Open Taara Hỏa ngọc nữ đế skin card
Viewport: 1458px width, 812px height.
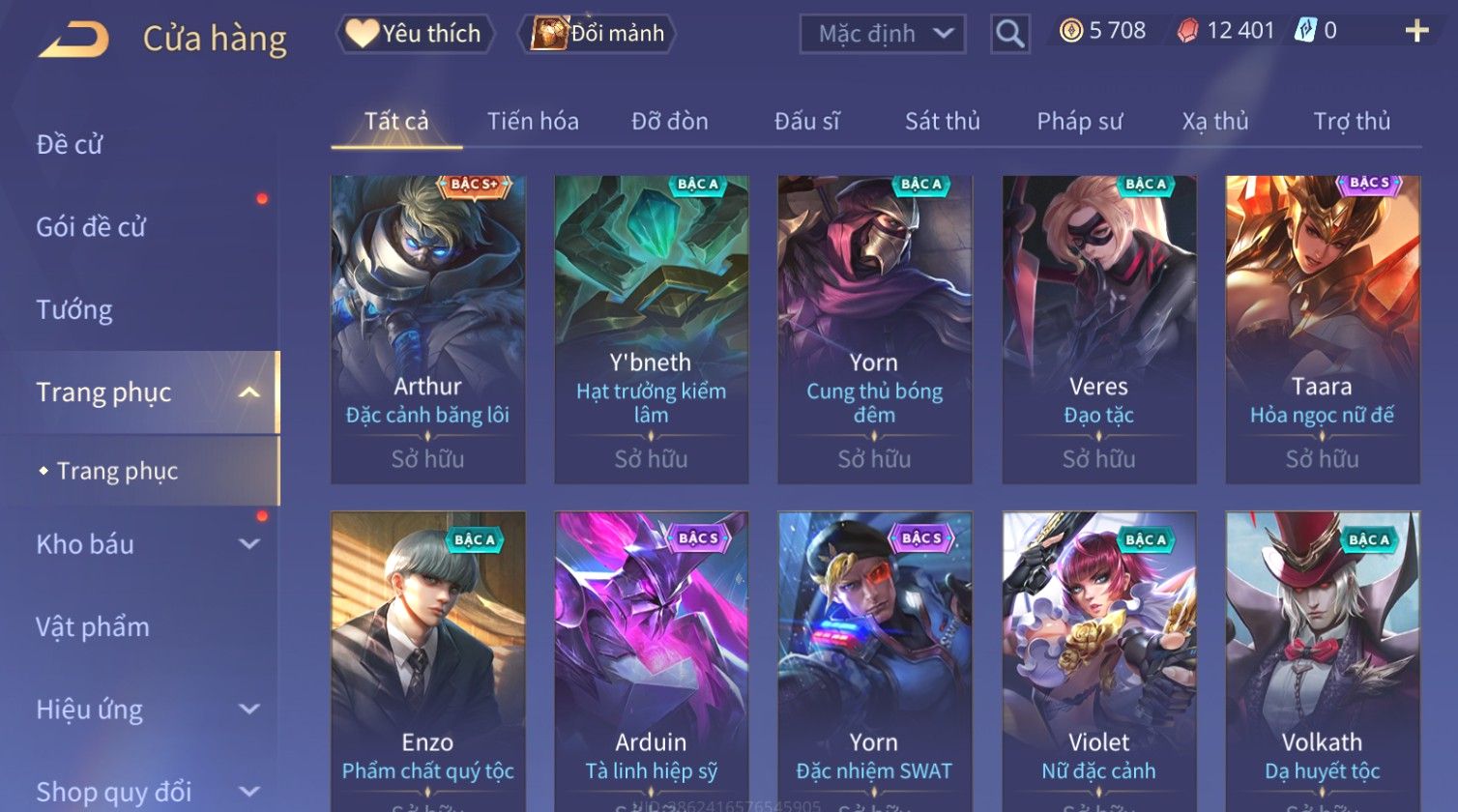[1323, 330]
